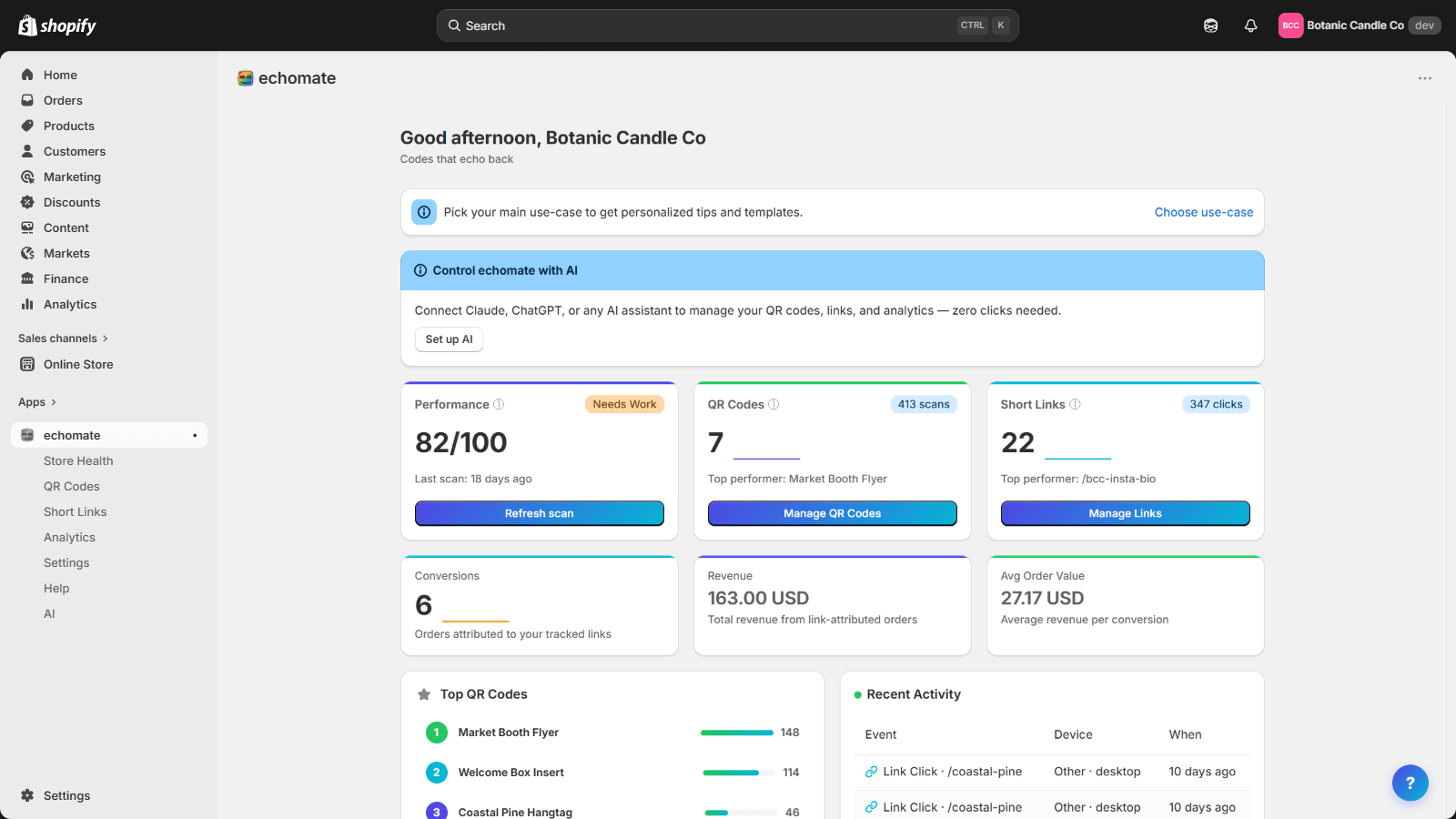Viewport: 1456px width, 819px height.
Task: Click the Customers icon in sidebar
Action: pyautogui.click(x=27, y=151)
